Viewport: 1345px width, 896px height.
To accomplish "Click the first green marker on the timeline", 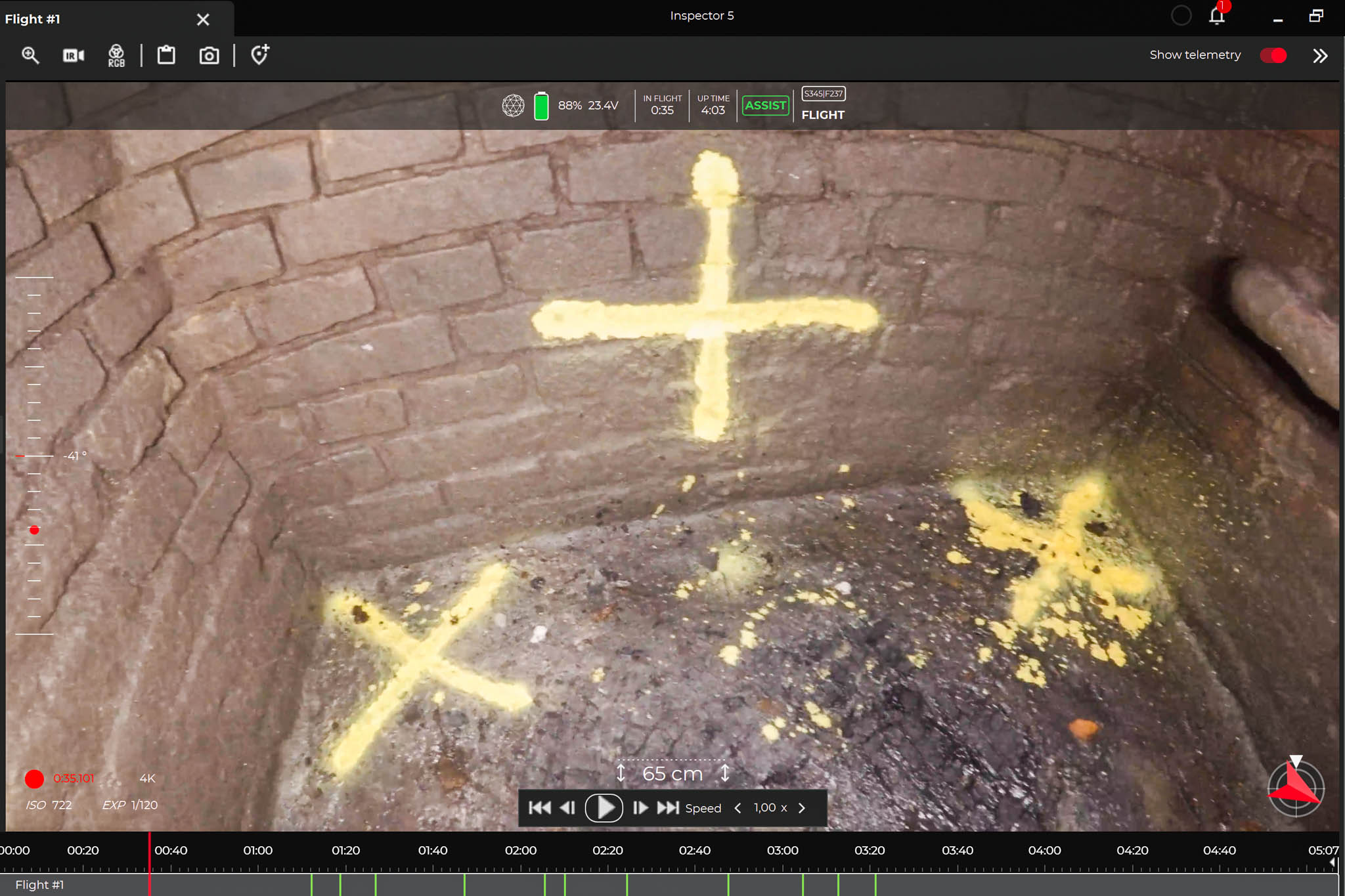I will (x=312, y=884).
